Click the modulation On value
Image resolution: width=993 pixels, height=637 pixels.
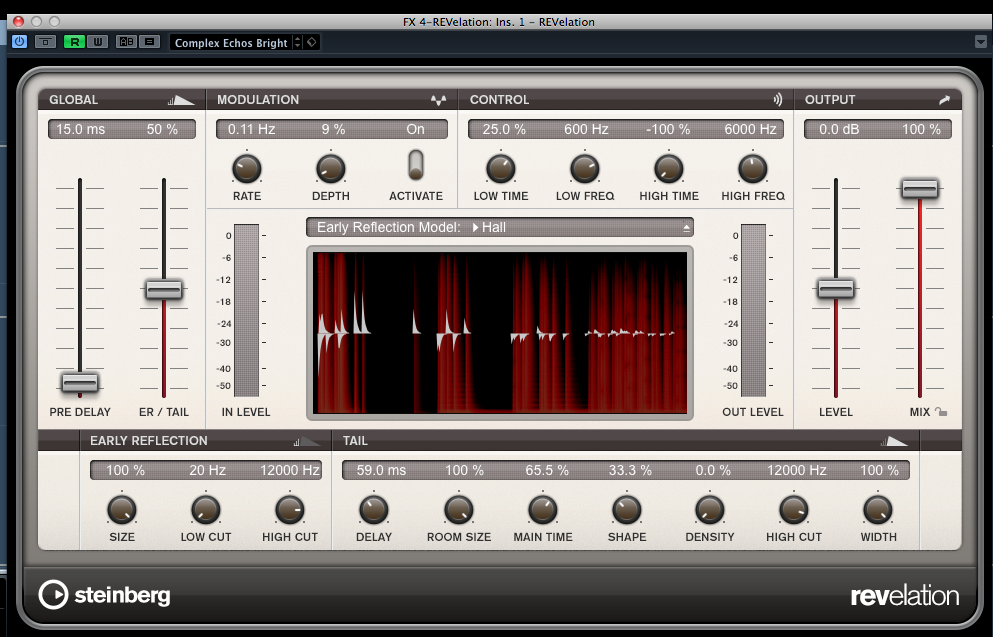[x=415, y=129]
